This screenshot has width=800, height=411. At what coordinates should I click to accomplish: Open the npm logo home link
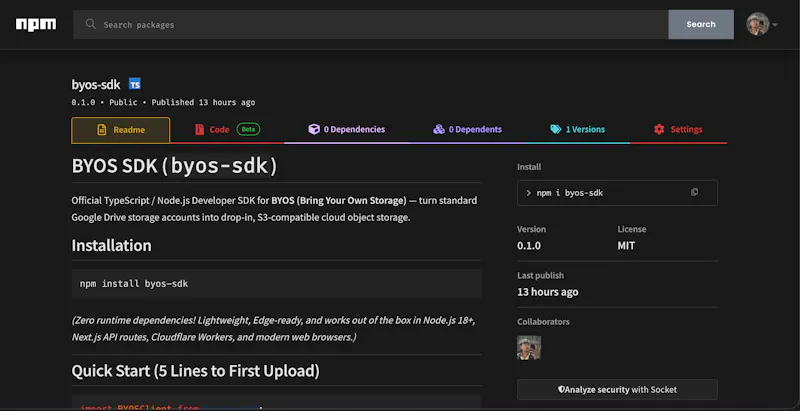(x=36, y=24)
